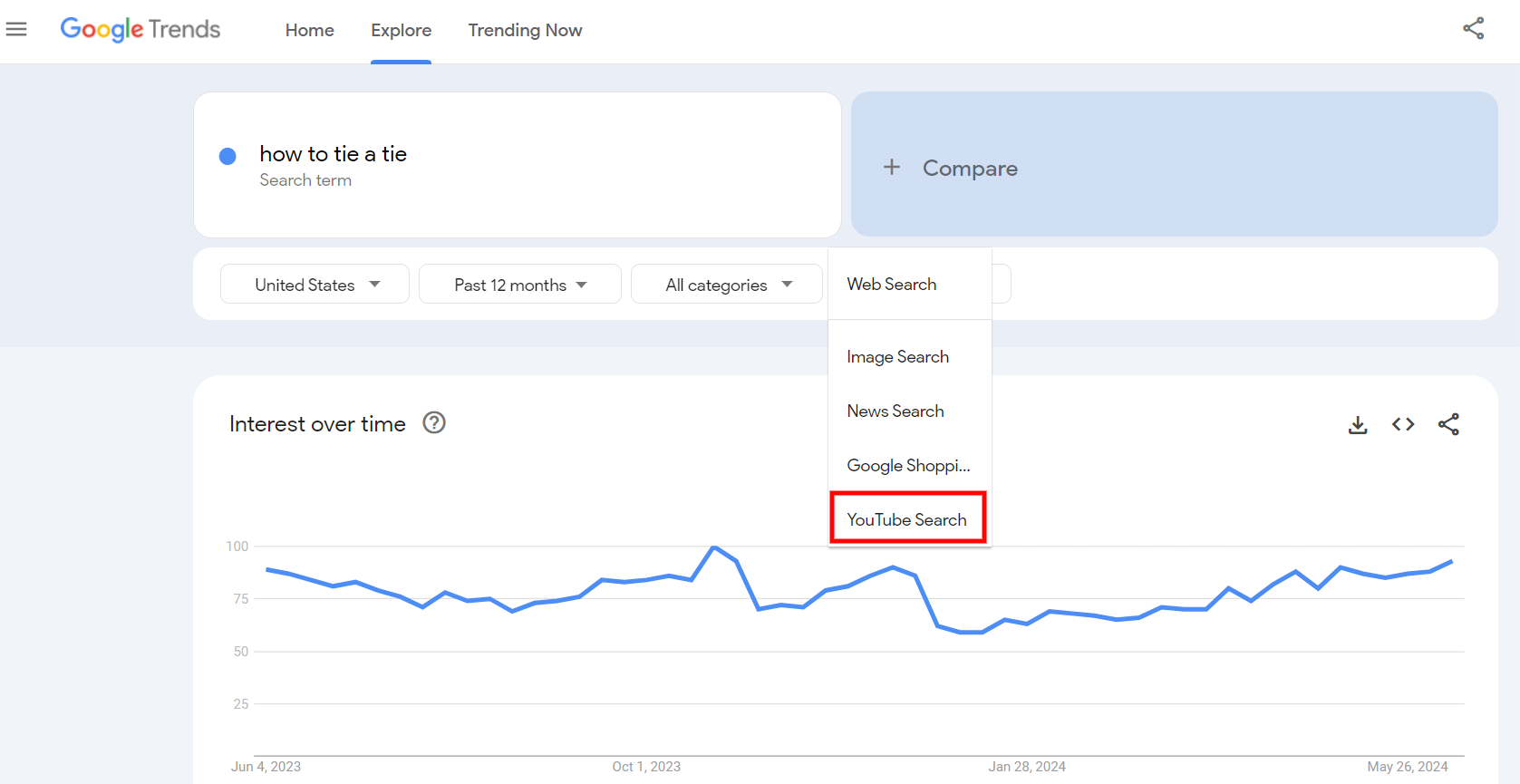Choose Google Shopping option
This screenshot has height=784, width=1520.
tap(910, 465)
